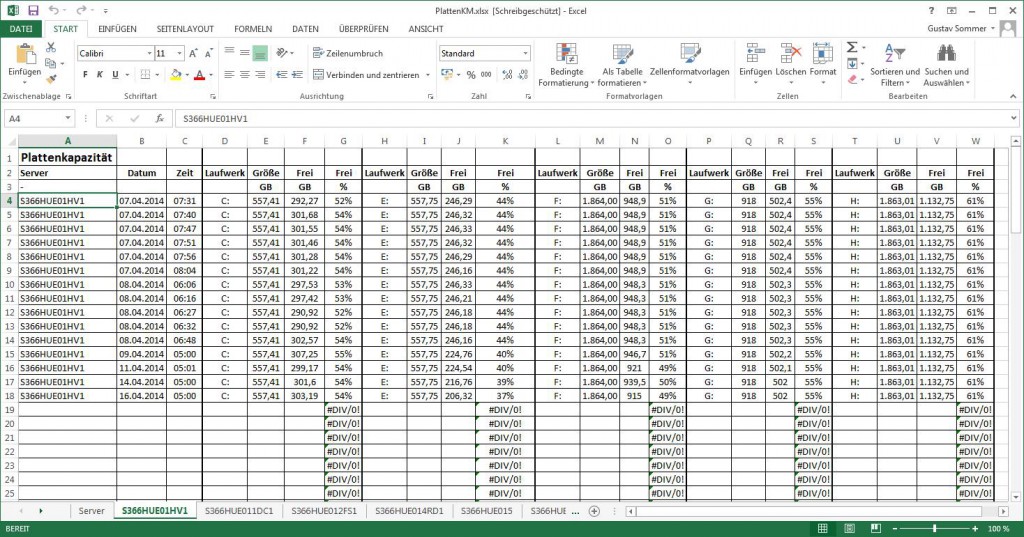Screen dimensions: 1024x537
Task: Open the Standard number format dropdown
Action: [524, 53]
